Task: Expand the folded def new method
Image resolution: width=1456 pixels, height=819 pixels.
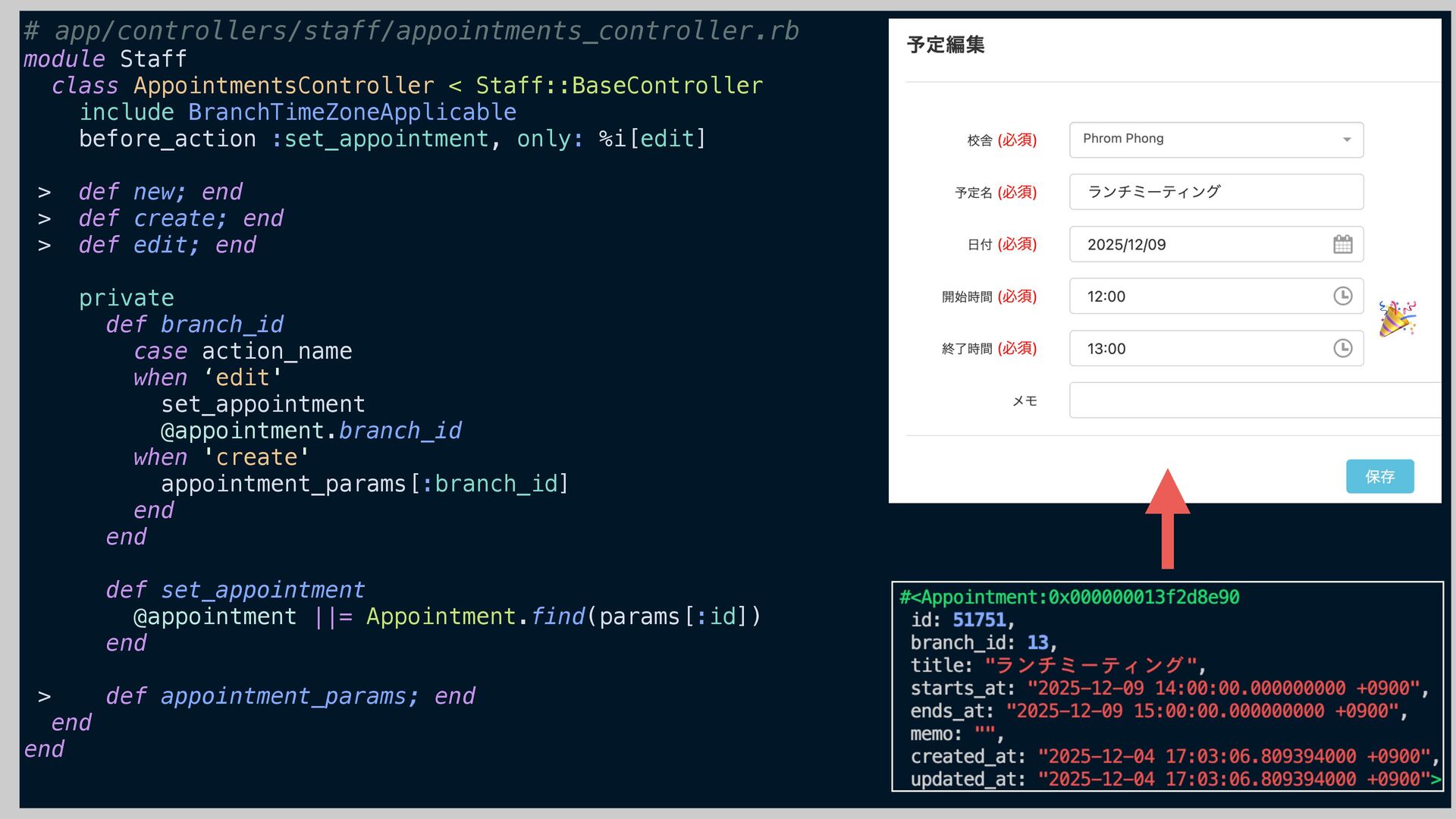Action: [45, 193]
